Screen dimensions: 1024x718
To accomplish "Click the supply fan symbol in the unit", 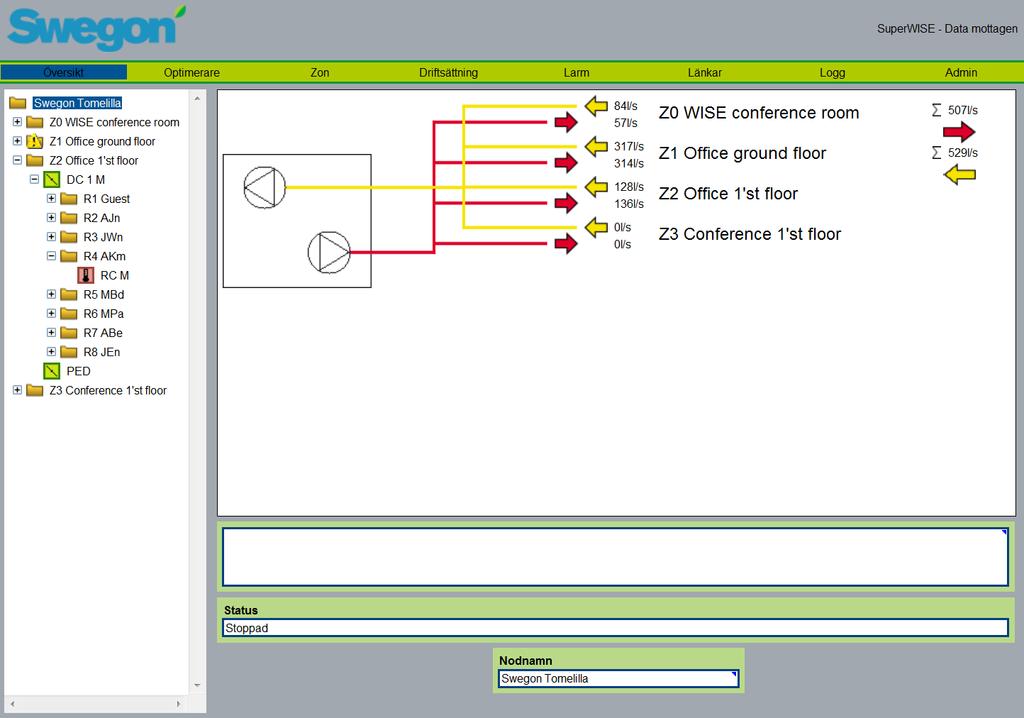I will tap(329, 252).
